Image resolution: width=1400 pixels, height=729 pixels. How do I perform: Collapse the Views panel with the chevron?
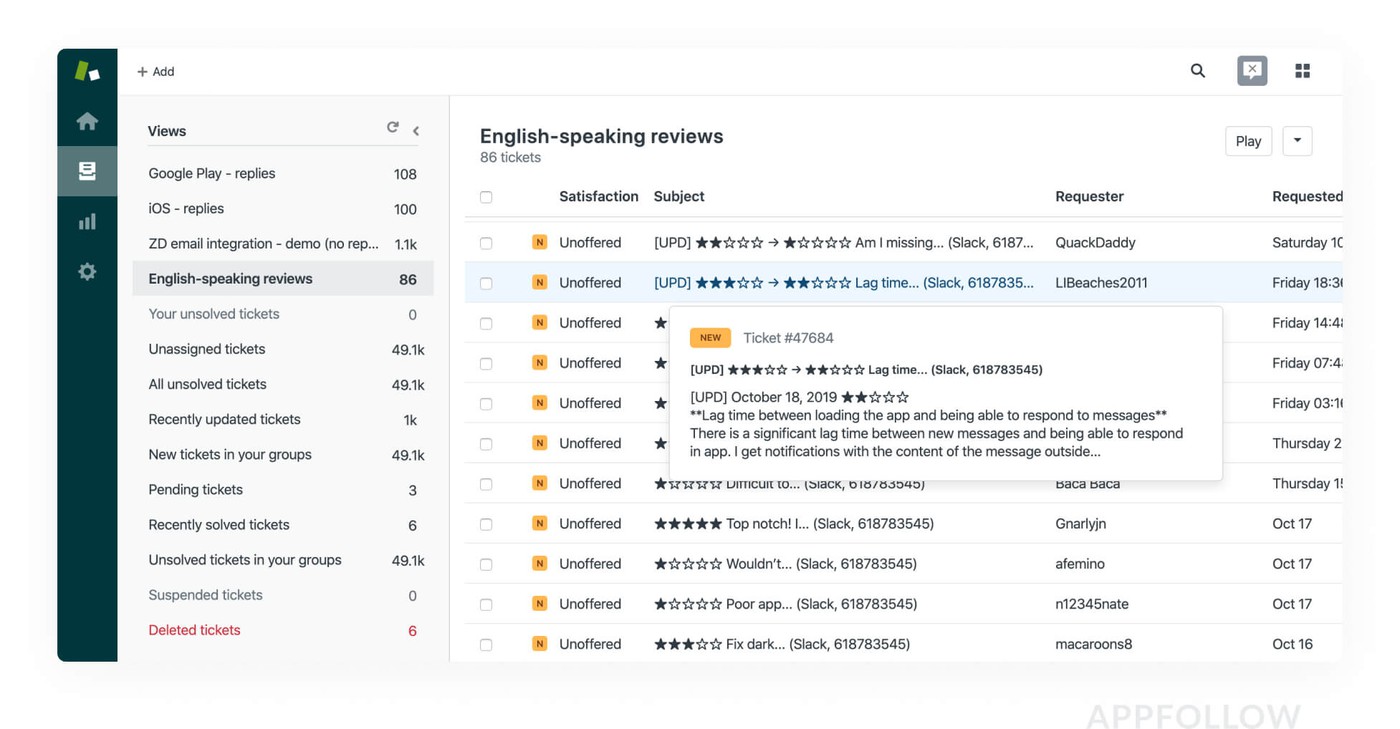[416, 131]
